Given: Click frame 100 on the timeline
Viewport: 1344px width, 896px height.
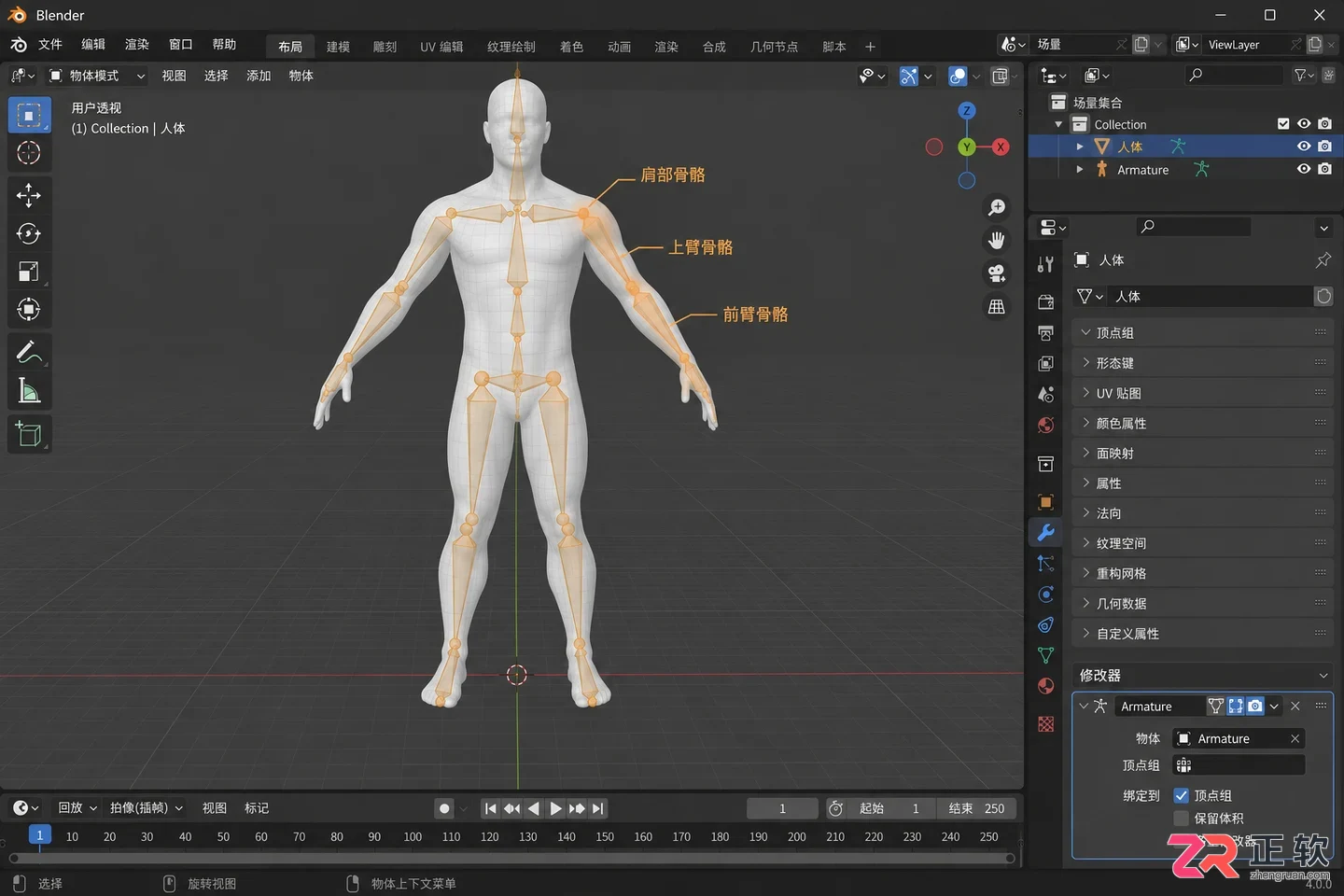Looking at the screenshot, I should [413, 836].
